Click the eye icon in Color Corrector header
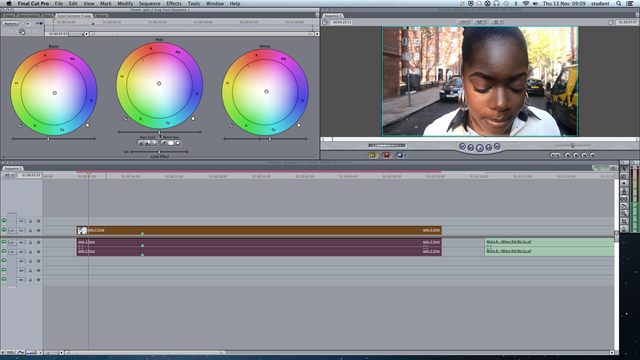Viewport: 640px width, 360px height. pos(40,23)
